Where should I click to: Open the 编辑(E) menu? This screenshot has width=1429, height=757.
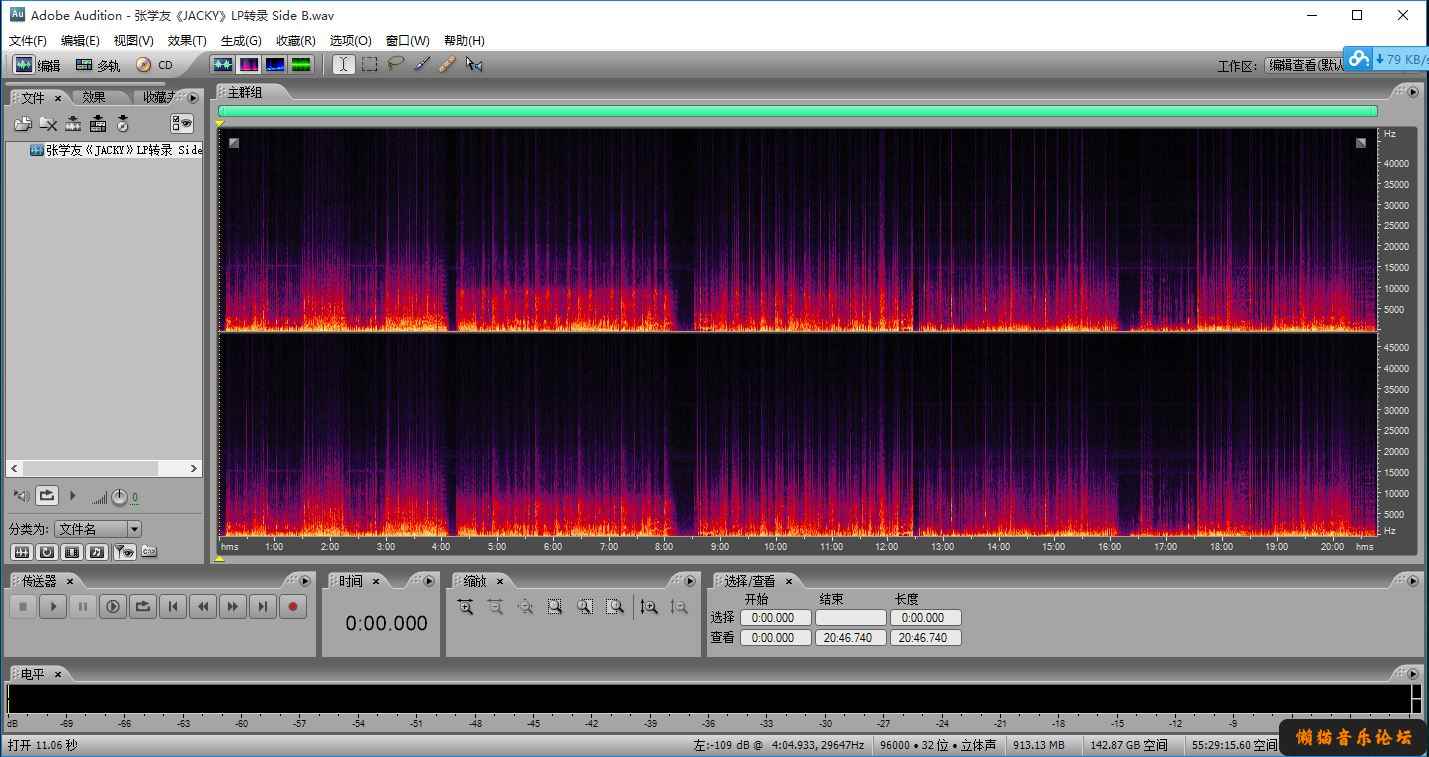pos(80,41)
